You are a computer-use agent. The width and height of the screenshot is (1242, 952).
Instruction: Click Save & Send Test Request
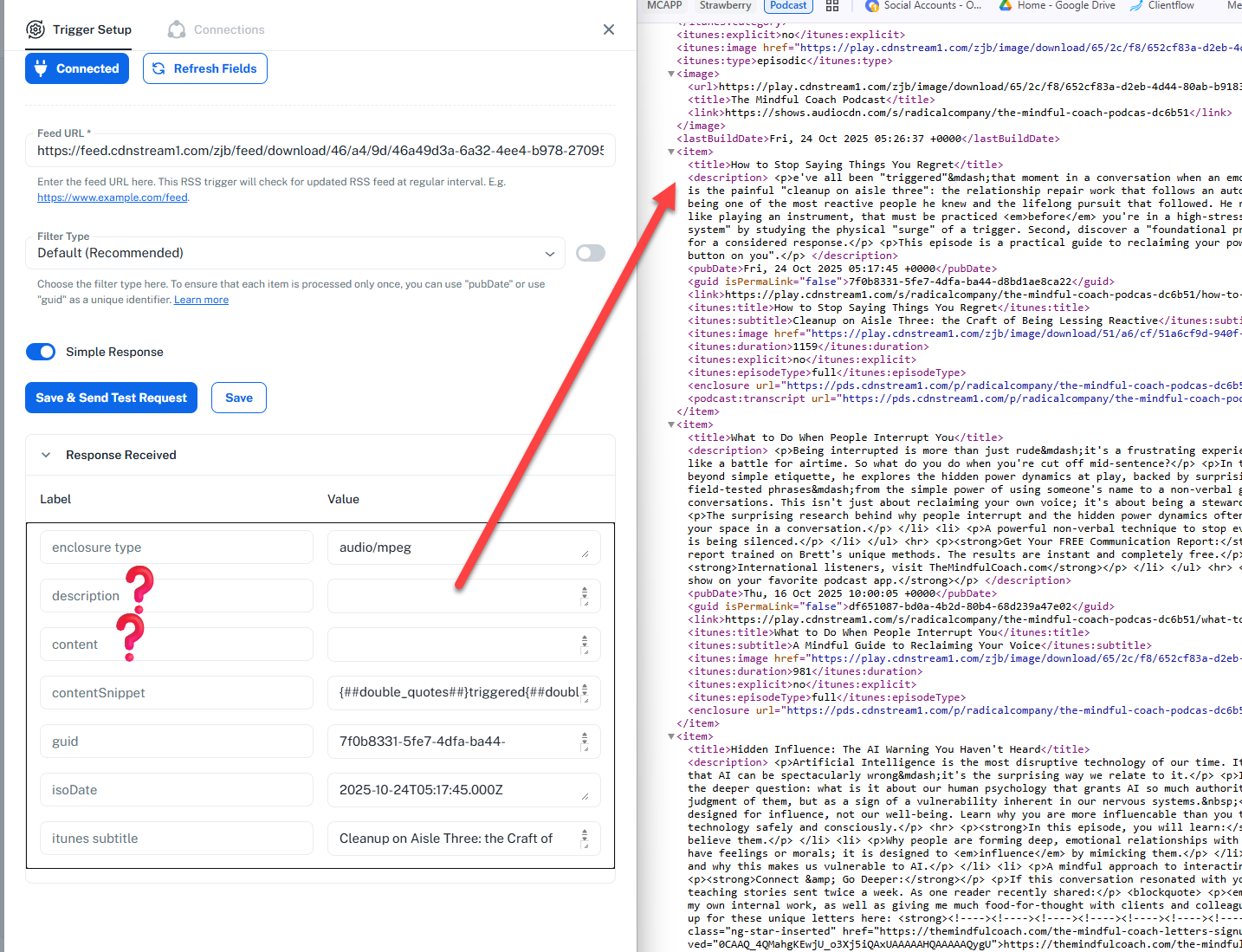111,398
